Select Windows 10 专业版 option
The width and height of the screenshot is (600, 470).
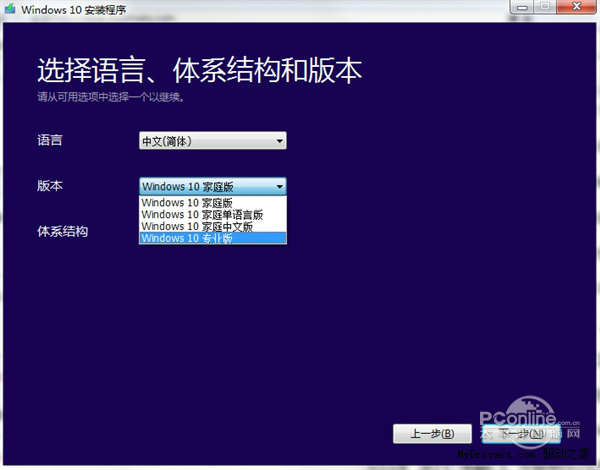click(213, 238)
